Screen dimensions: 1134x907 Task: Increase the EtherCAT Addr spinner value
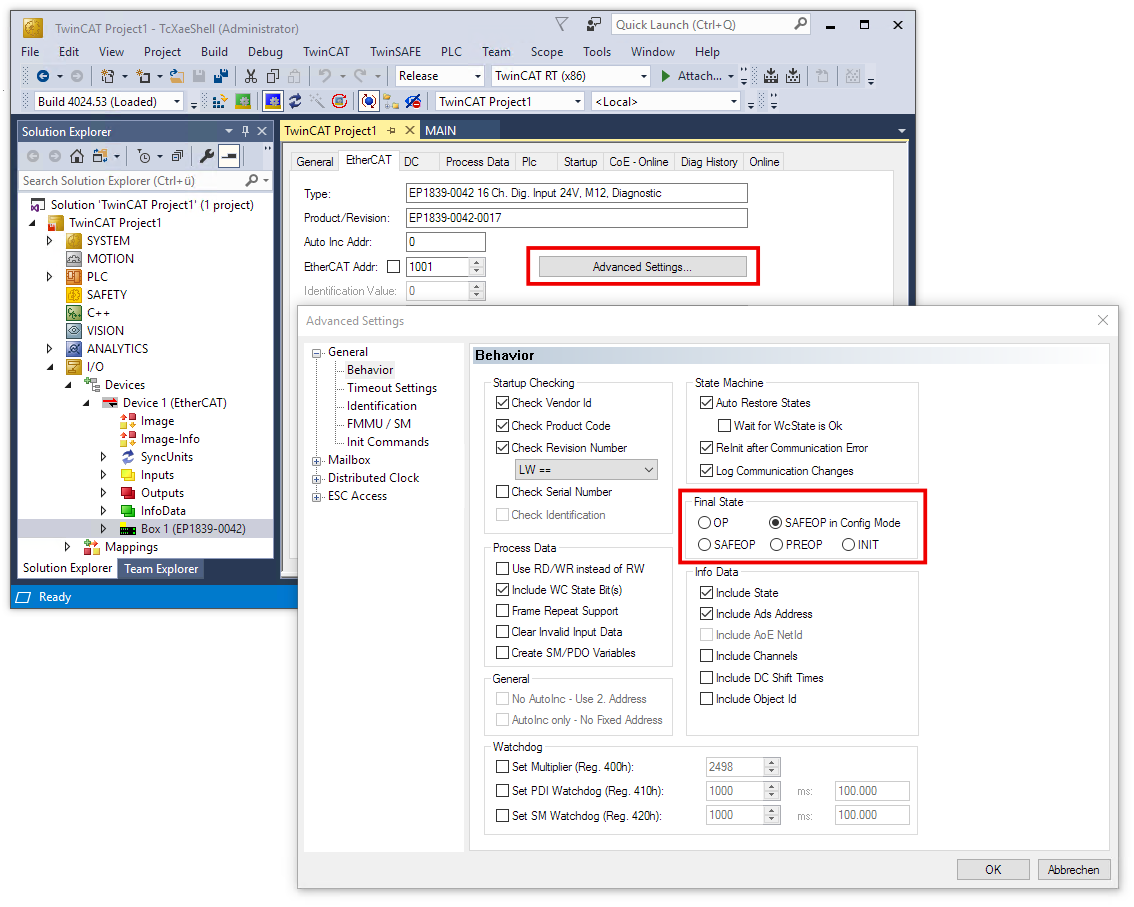click(x=477, y=263)
